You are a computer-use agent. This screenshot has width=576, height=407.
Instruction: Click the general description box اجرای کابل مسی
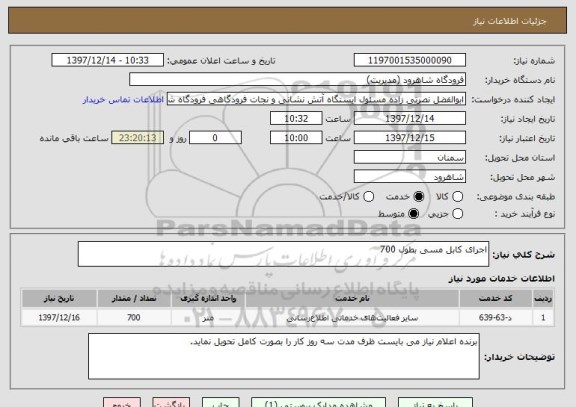(x=283, y=254)
